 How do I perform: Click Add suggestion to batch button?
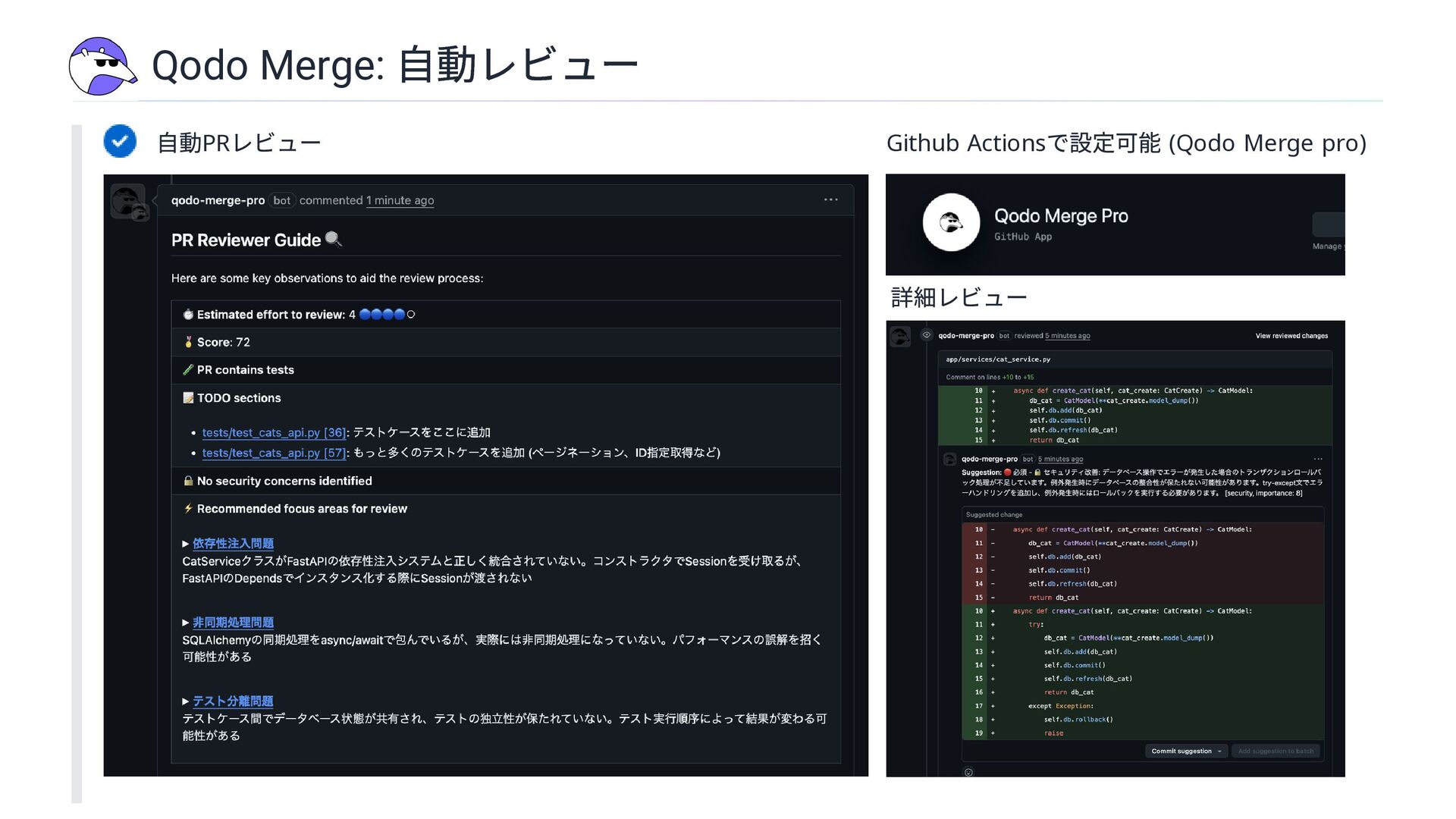coord(1276,752)
